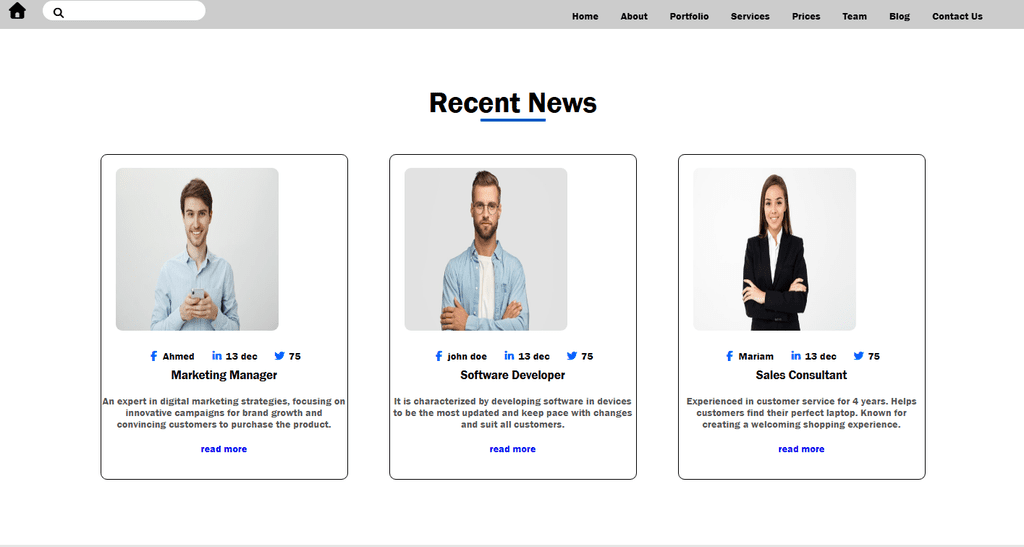
Task: Open read more under Software Developer
Action: click(513, 449)
